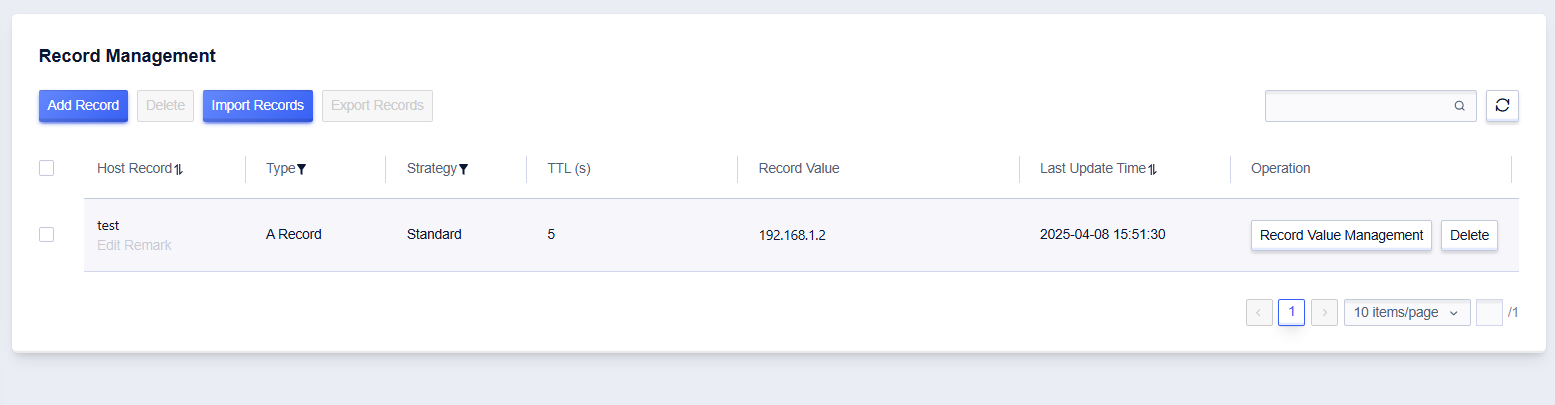Sort by Host Record arrows icon

[x=179, y=169]
